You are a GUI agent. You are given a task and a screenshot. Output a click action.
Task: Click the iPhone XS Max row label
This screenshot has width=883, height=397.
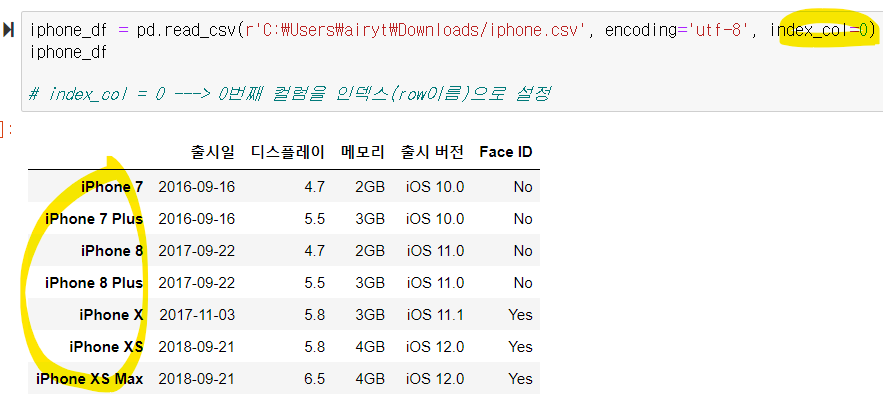point(90,379)
